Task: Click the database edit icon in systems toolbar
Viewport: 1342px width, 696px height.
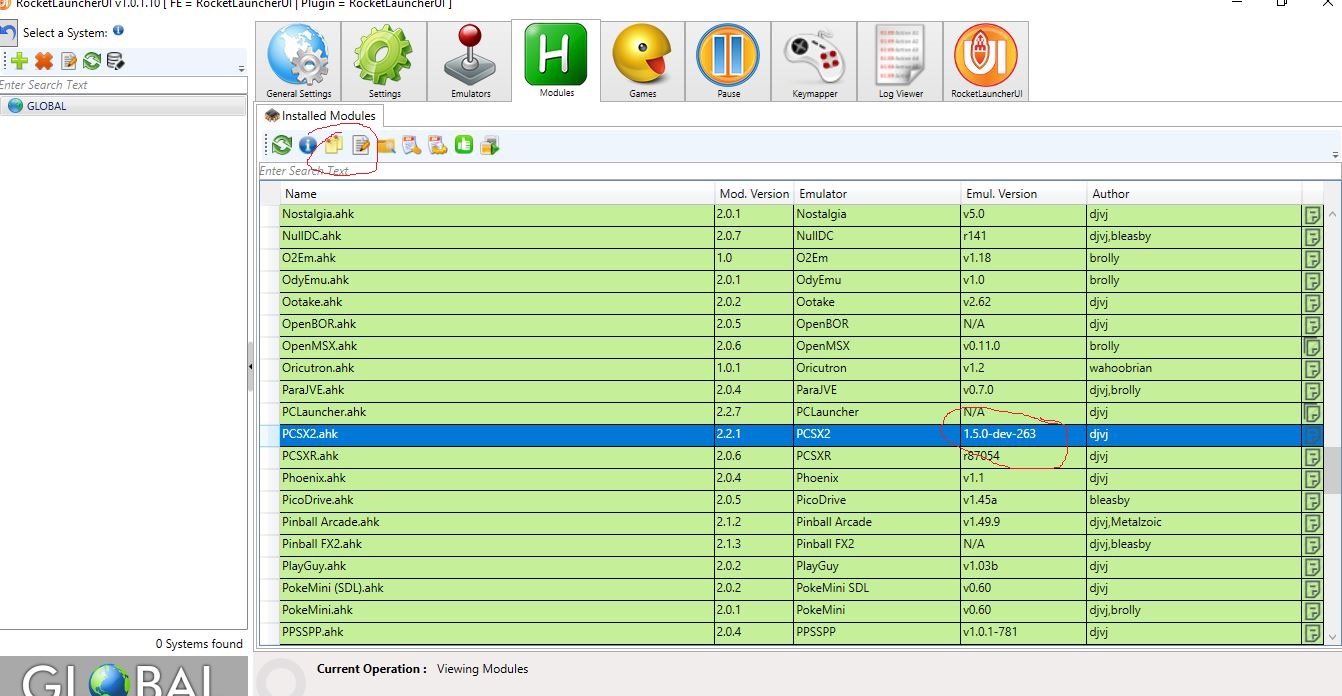Action: click(116, 61)
